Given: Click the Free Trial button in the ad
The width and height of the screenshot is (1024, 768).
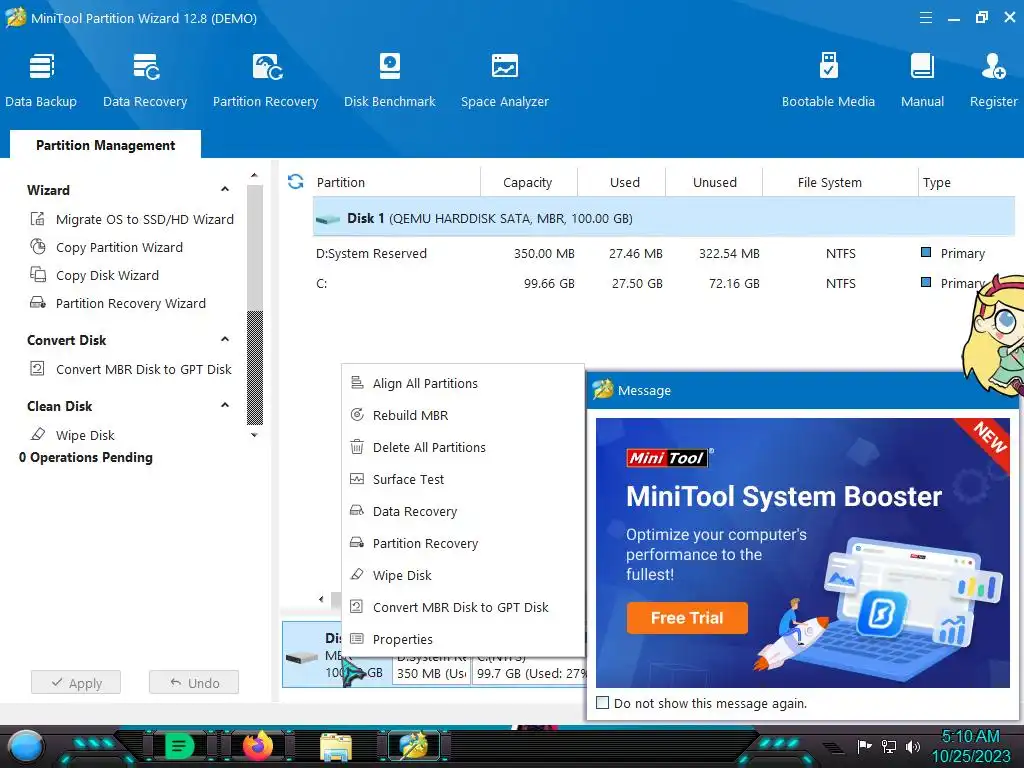Looking at the screenshot, I should tap(687, 618).
